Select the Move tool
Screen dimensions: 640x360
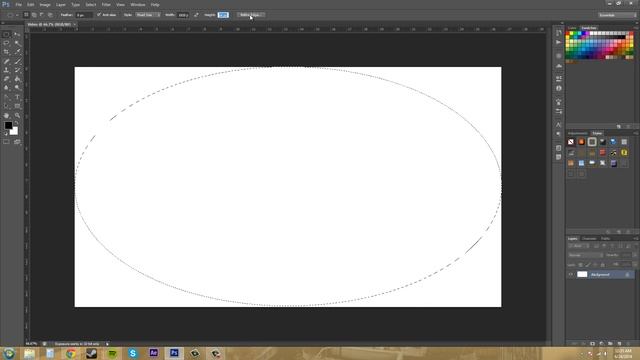(17, 35)
